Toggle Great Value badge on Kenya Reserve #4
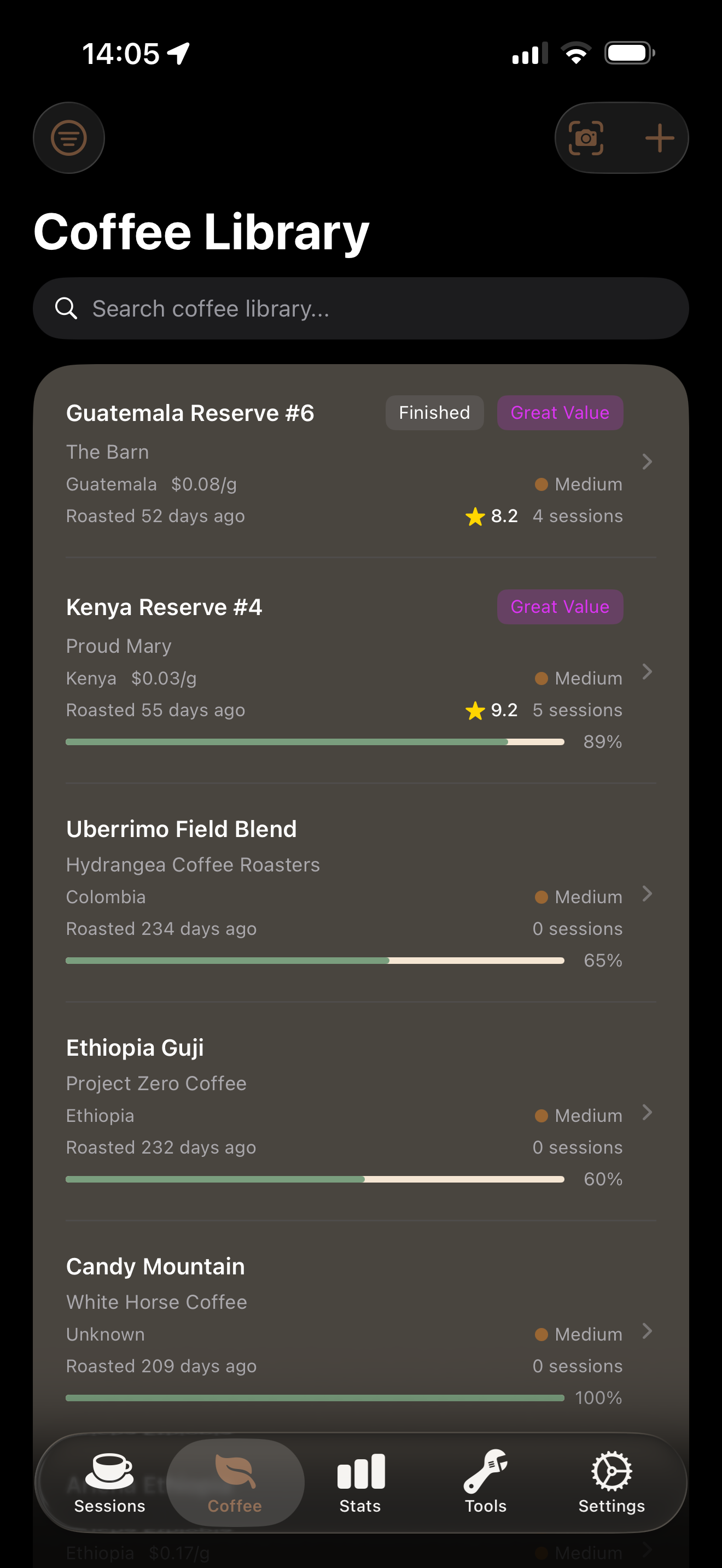Screen dimensions: 722x1568 [560, 607]
